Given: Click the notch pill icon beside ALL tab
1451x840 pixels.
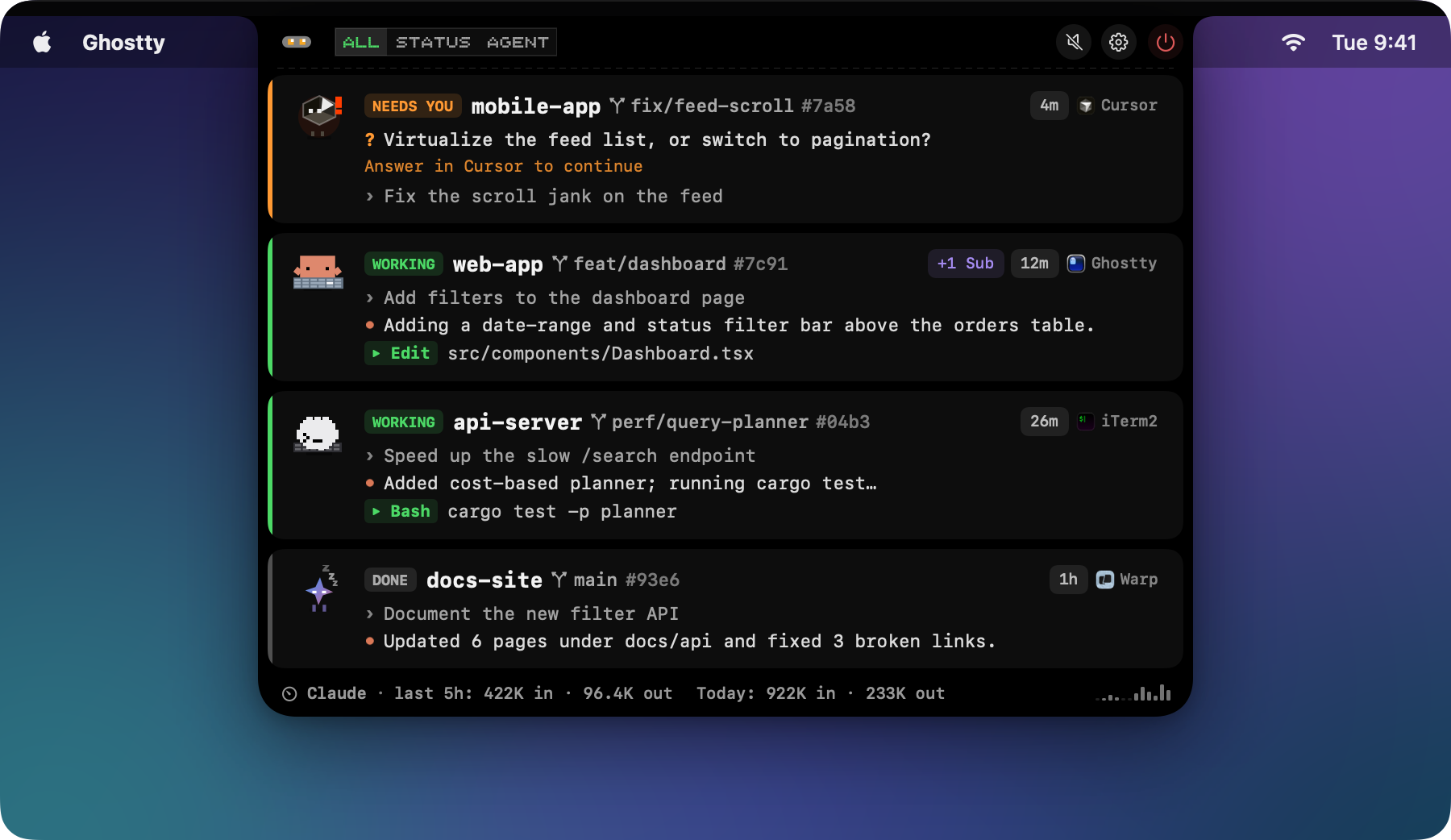Looking at the screenshot, I should pos(297,42).
